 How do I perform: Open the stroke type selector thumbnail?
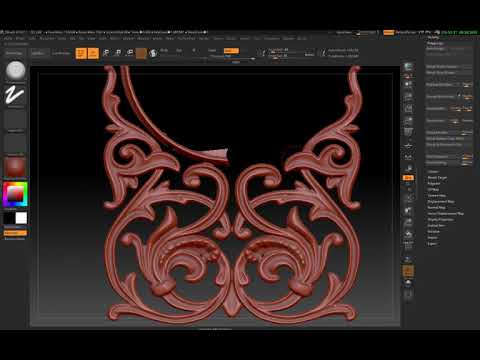15,96
